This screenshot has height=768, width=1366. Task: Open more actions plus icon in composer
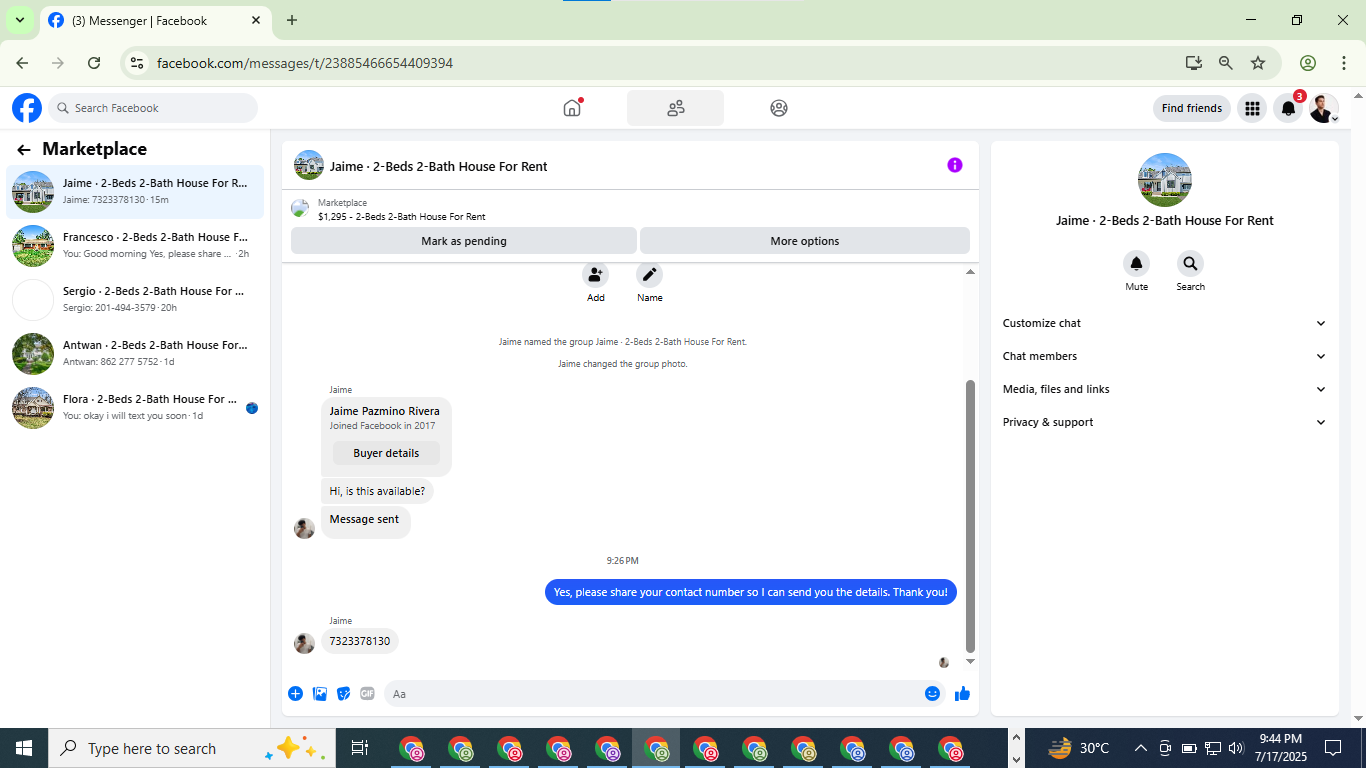tap(295, 694)
